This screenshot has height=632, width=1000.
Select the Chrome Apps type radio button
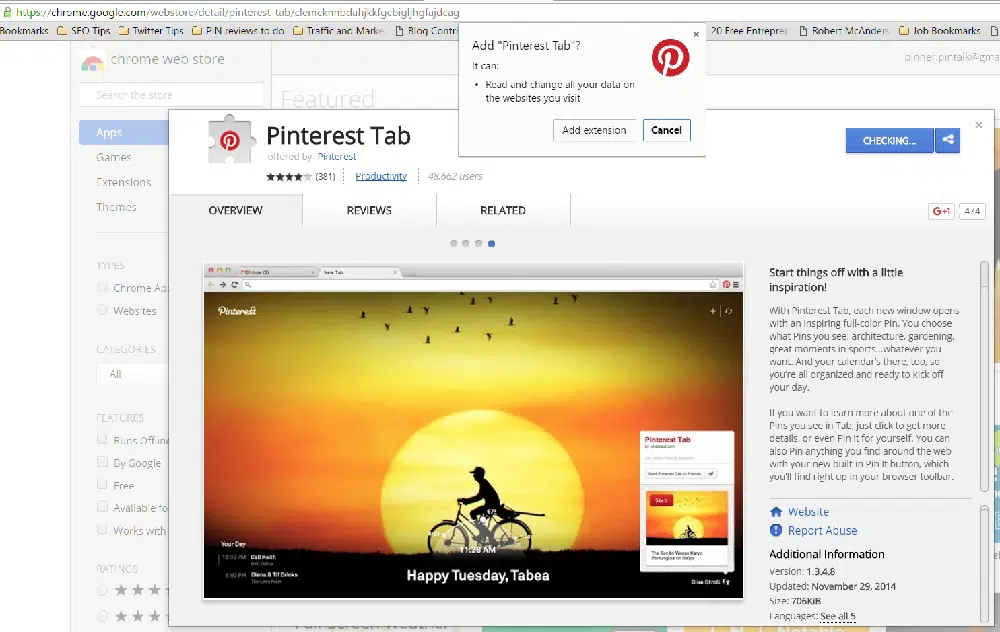pyautogui.click(x=102, y=288)
